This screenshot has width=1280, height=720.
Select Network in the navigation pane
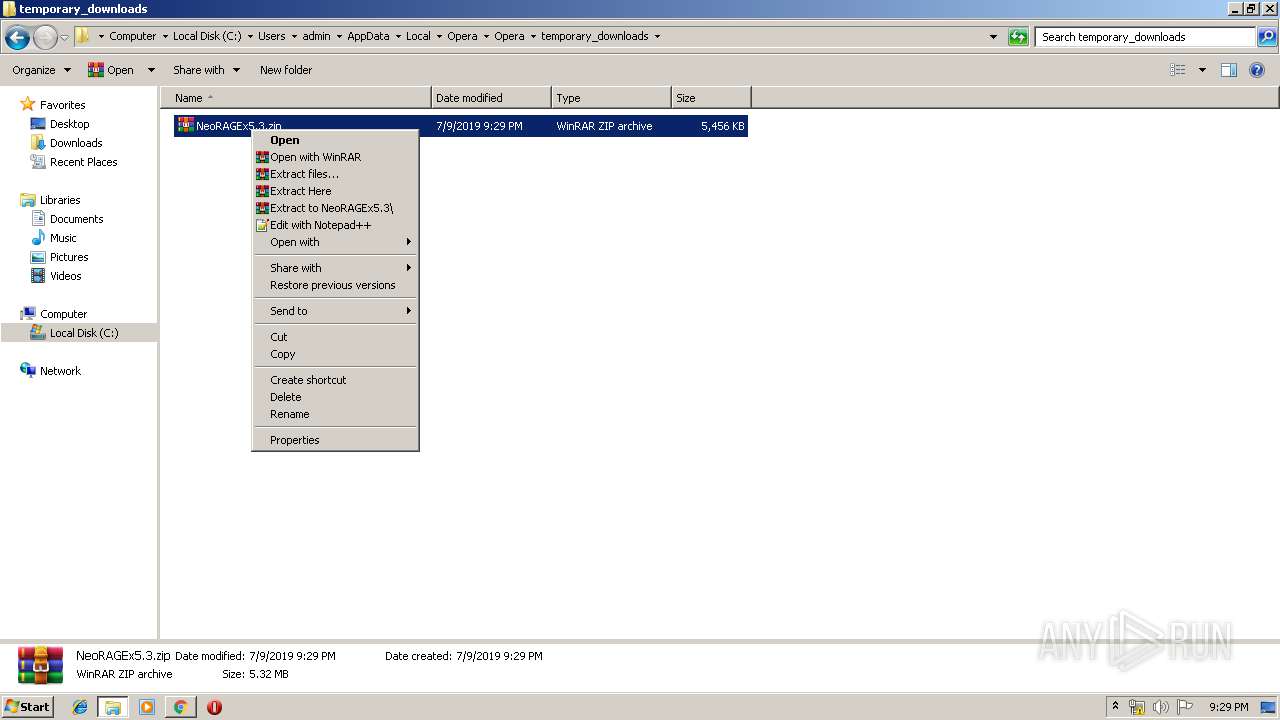tap(60, 371)
